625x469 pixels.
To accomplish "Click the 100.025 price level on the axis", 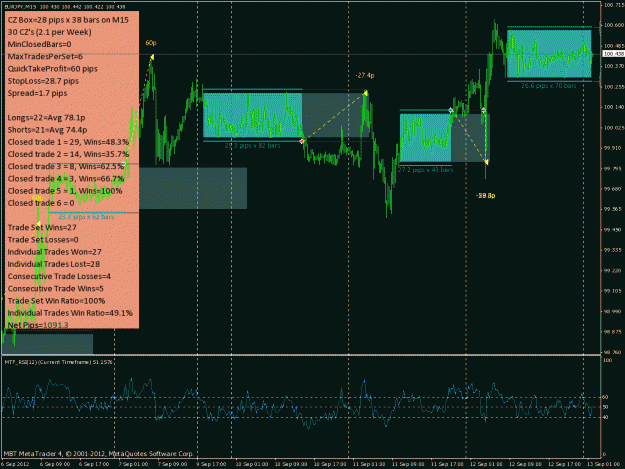I will coord(614,128).
